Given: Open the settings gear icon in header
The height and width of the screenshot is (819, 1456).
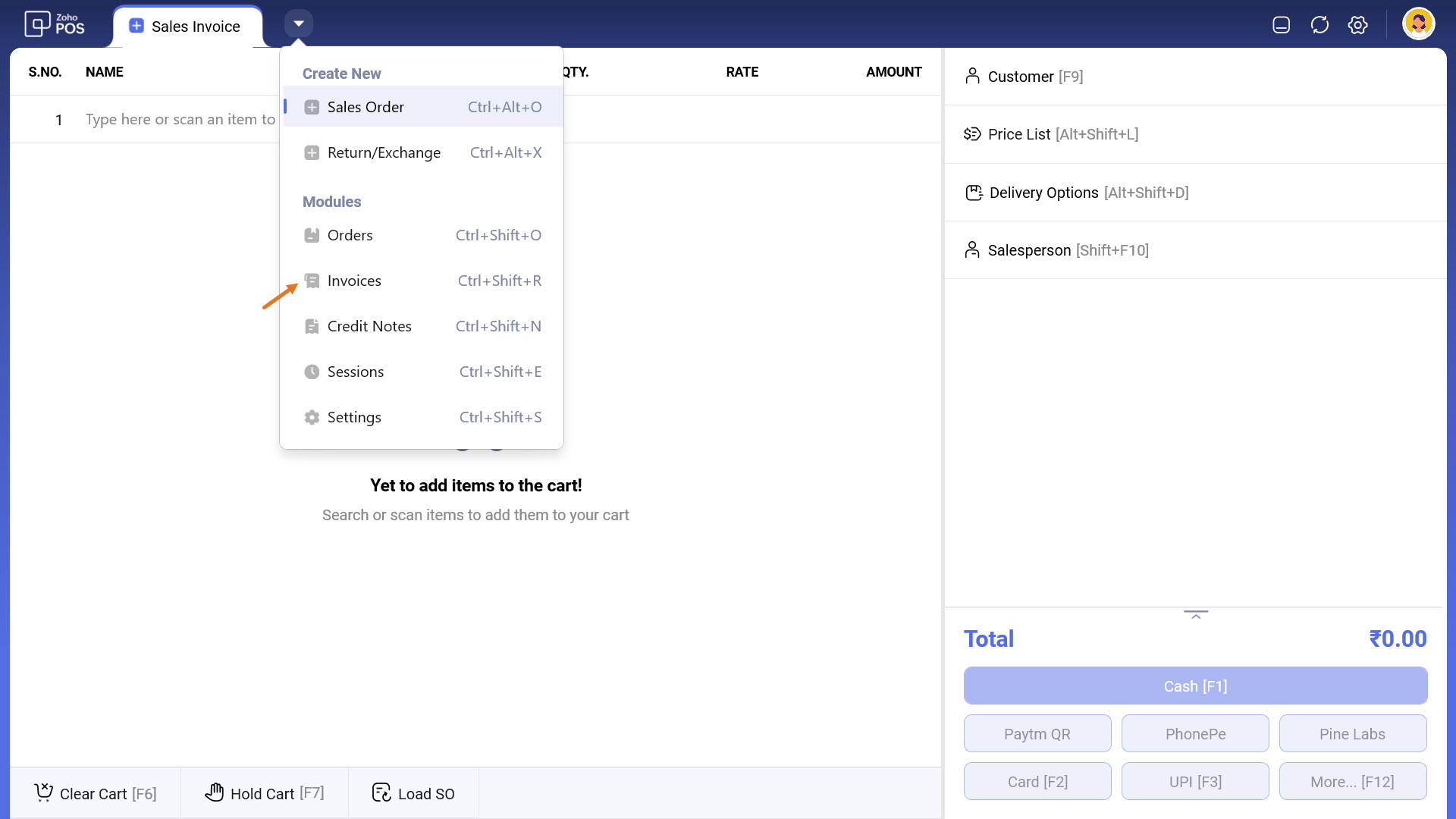Looking at the screenshot, I should pyautogui.click(x=1357, y=25).
